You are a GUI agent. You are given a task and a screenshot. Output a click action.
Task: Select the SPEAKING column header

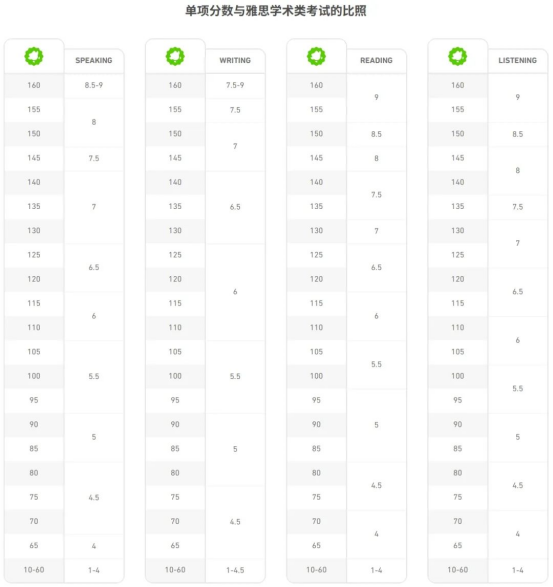(x=94, y=60)
